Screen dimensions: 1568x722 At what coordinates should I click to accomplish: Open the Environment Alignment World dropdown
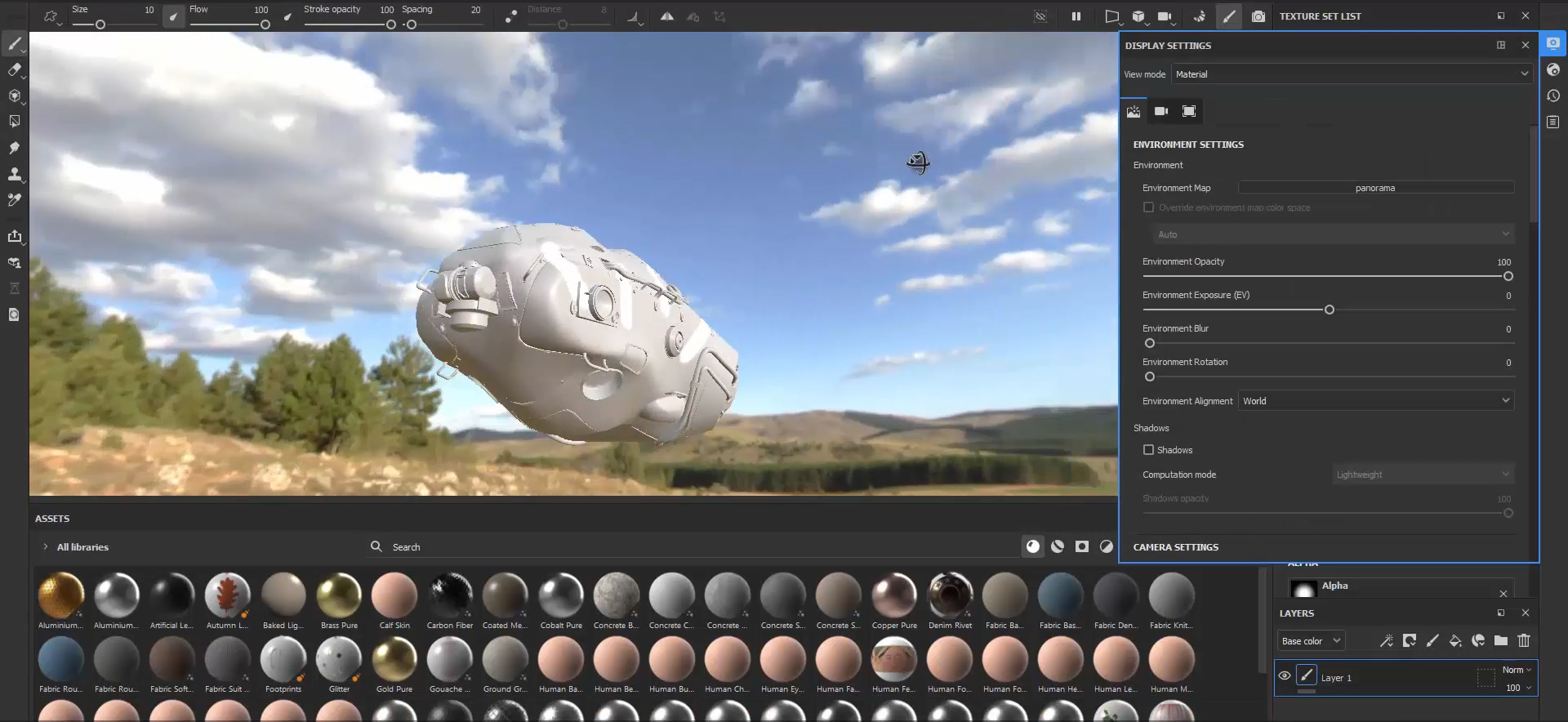coord(1376,401)
